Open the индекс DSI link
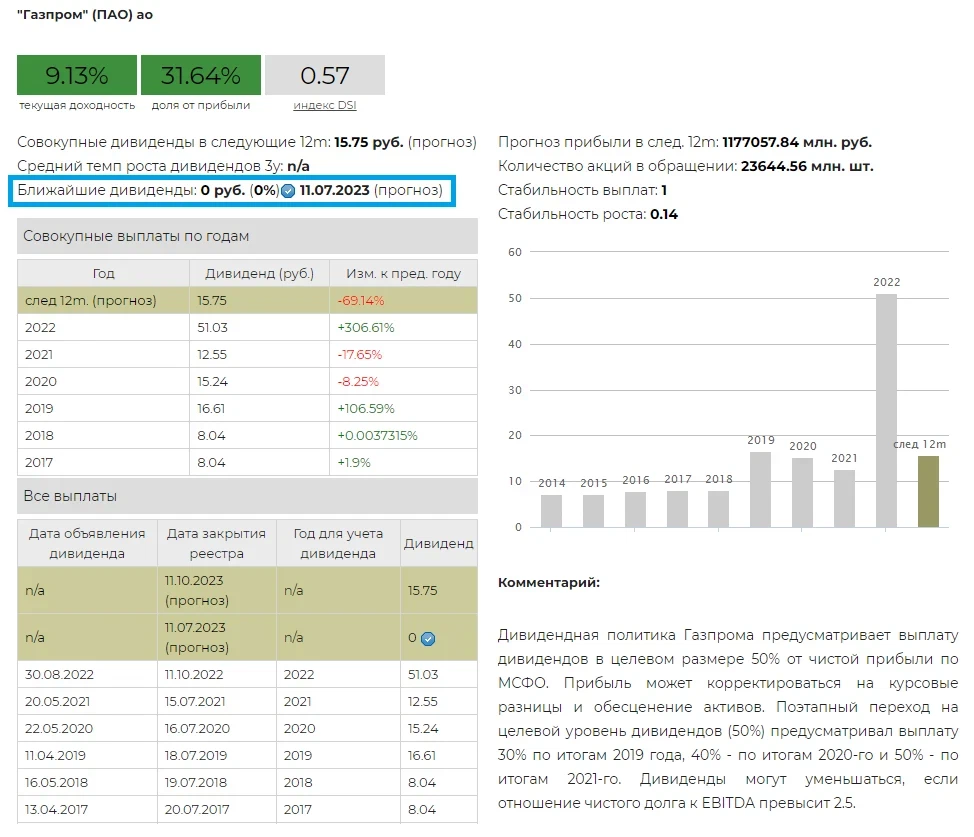 click(x=324, y=105)
